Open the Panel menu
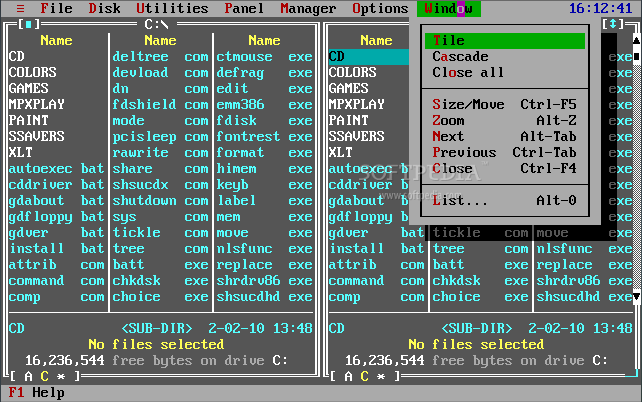The height and width of the screenshot is (402, 642). coord(244,8)
